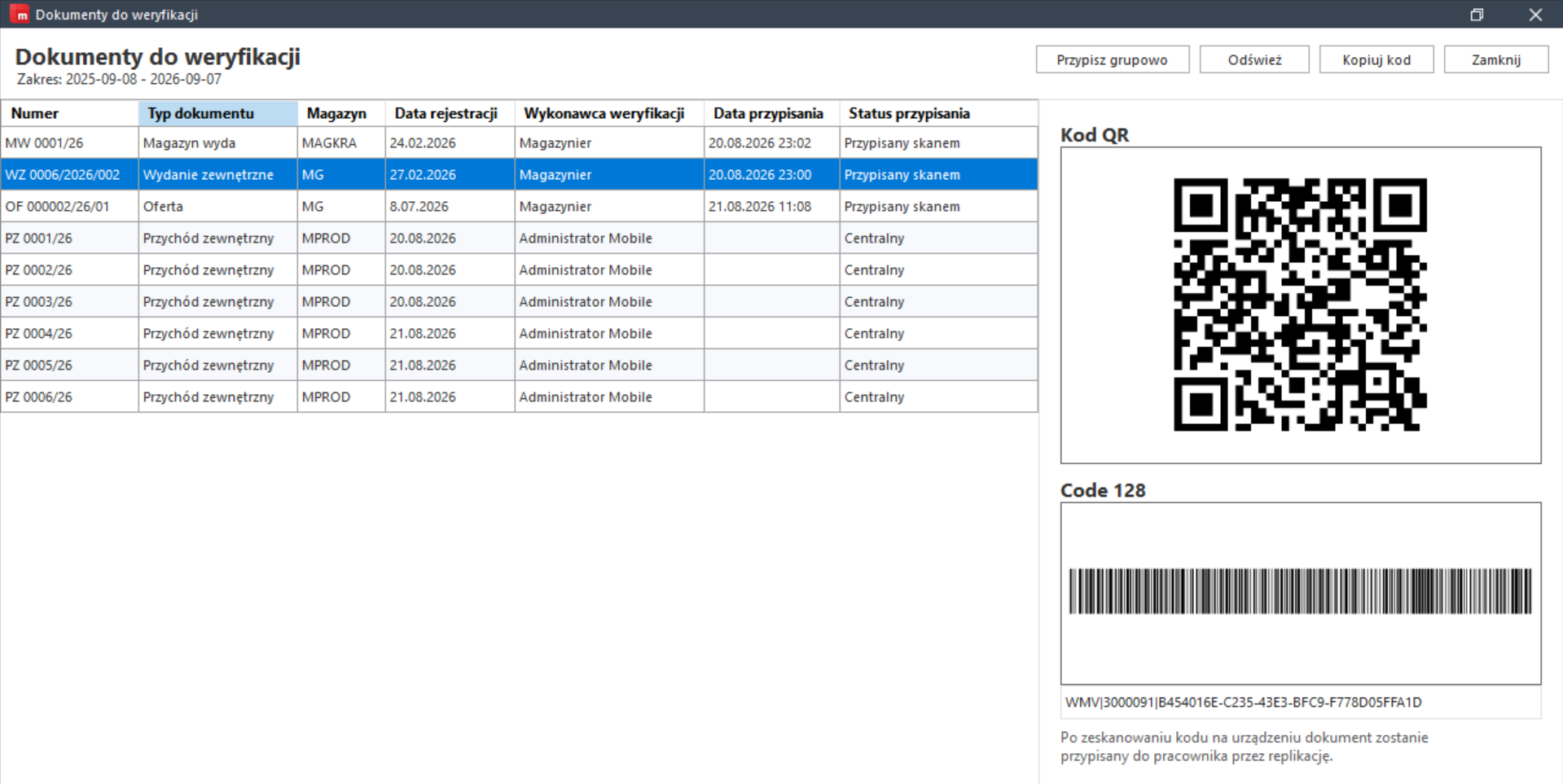This screenshot has width=1563, height=784.
Task: Click registration date 27.02.2026
Action: click(450, 174)
